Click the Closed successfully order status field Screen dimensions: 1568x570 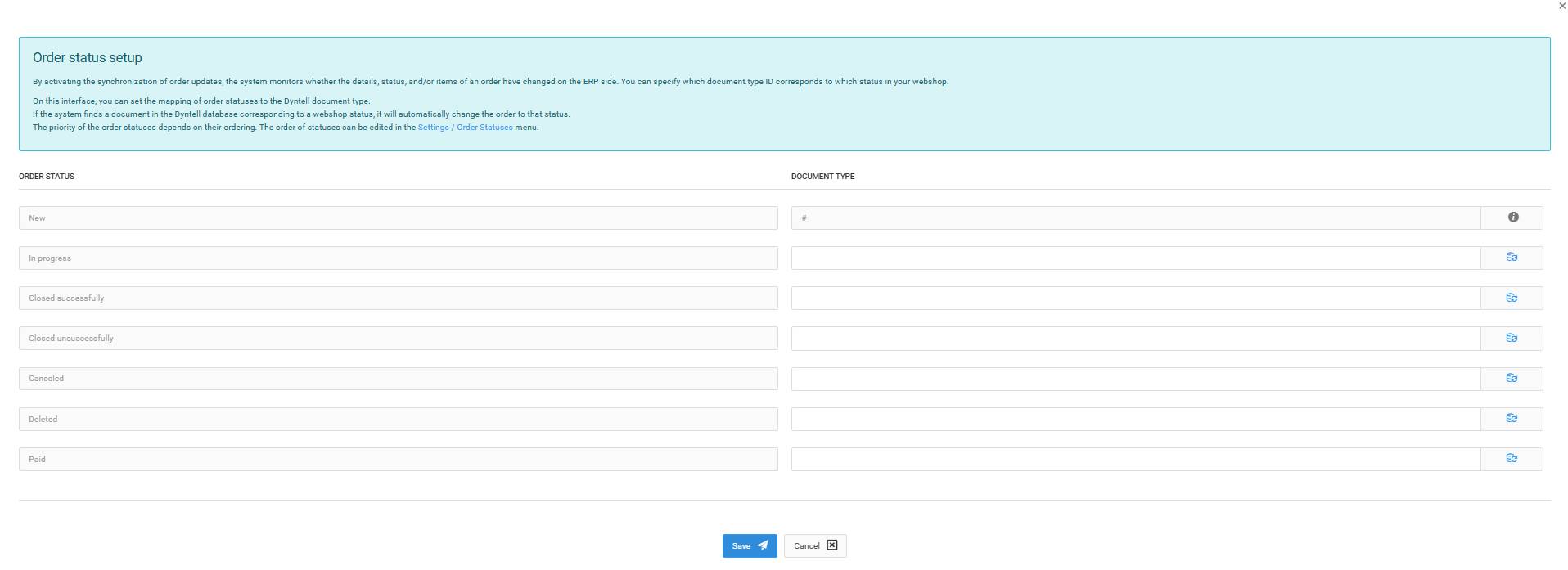[x=398, y=298]
